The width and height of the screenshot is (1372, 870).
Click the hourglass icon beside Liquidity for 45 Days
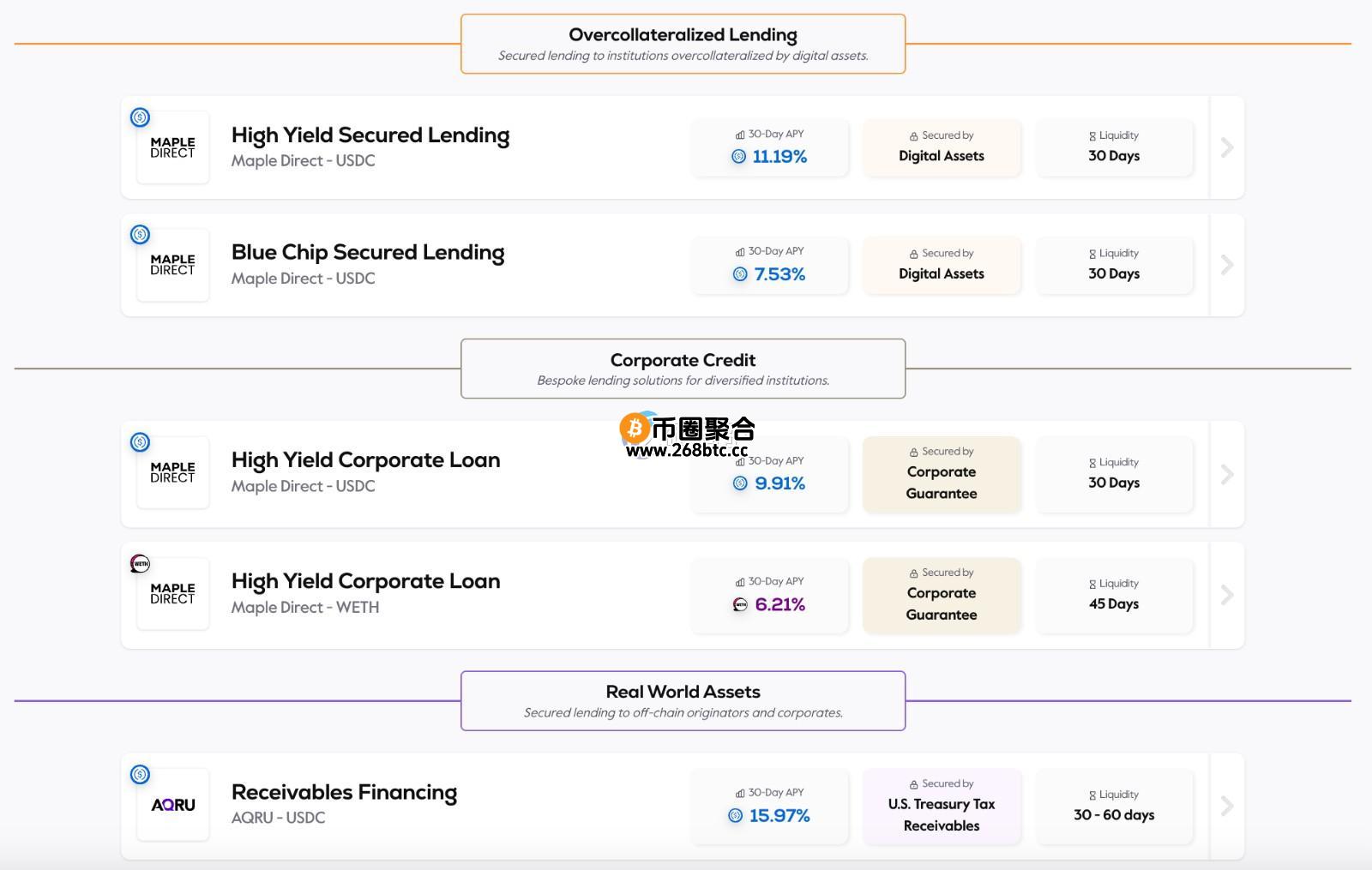click(1092, 585)
